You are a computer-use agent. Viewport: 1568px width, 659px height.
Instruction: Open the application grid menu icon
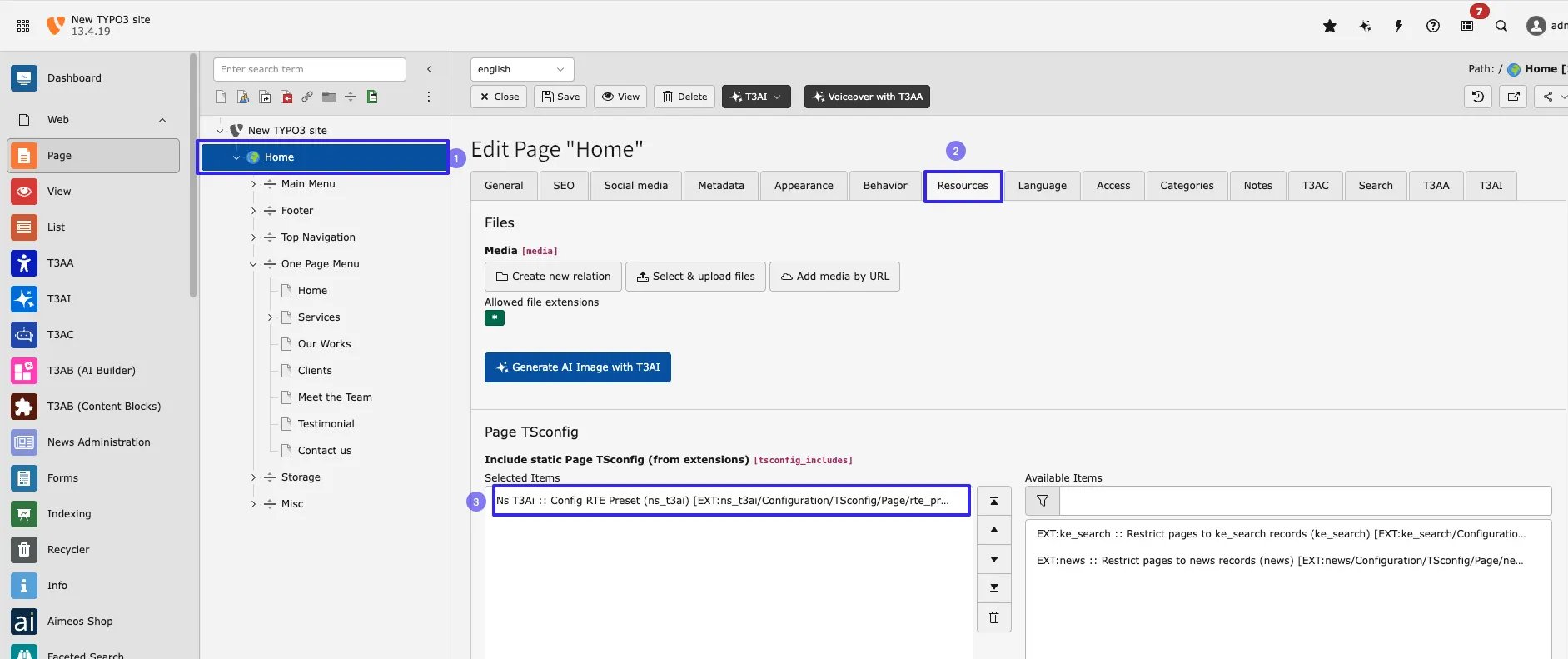pyautogui.click(x=23, y=26)
